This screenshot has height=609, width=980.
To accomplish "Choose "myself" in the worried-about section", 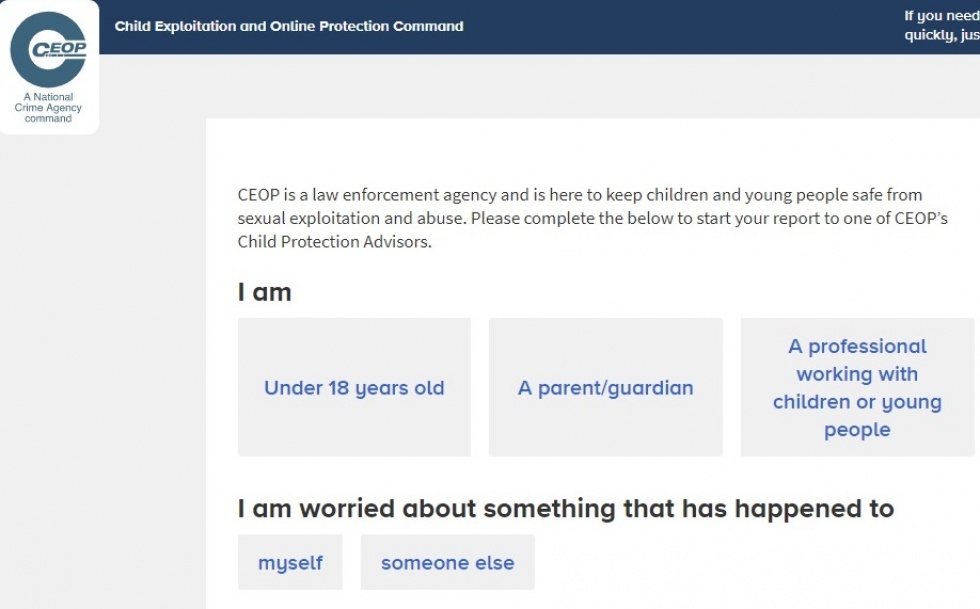I will pyautogui.click(x=289, y=562).
